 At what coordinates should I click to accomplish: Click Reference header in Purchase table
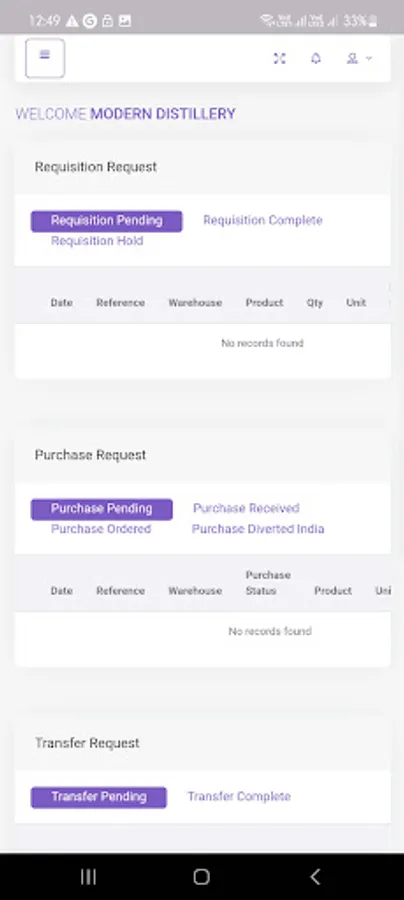coord(121,591)
